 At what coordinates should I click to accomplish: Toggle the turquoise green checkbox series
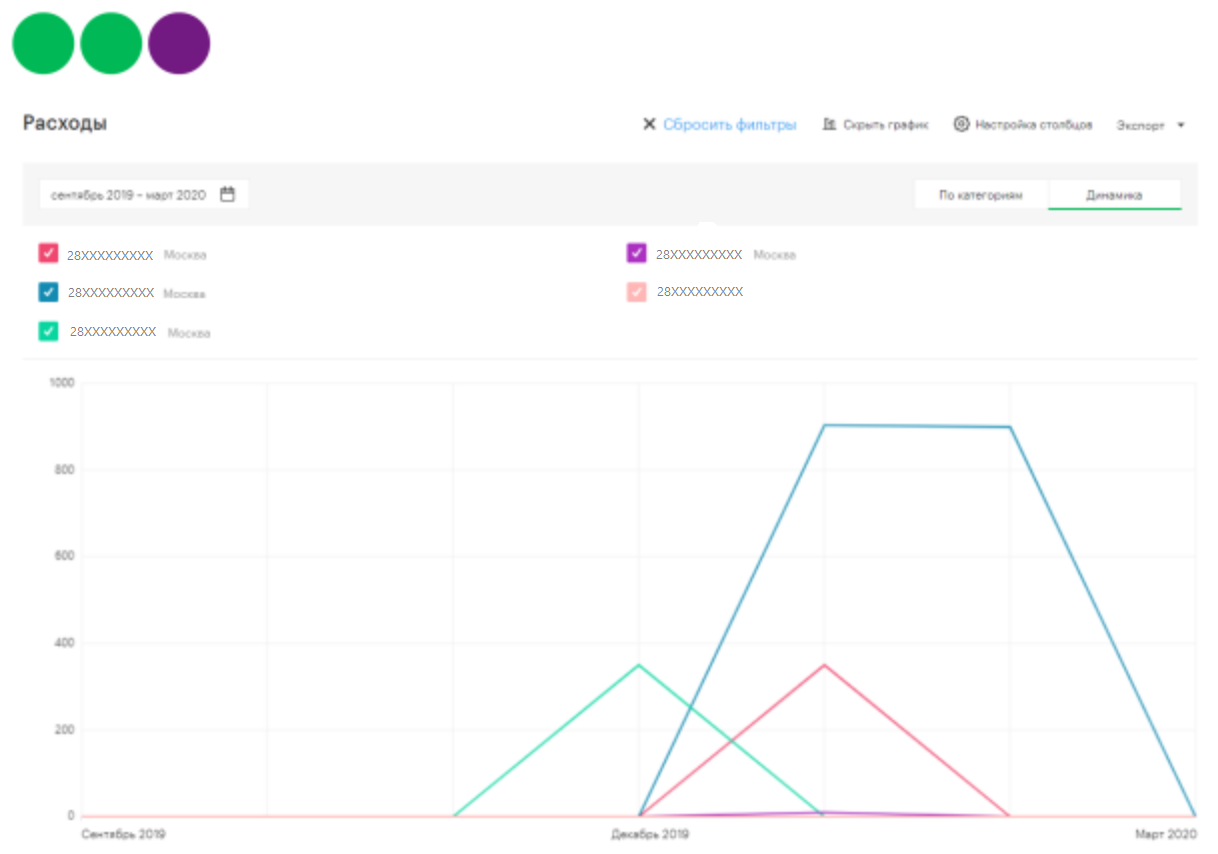(48, 331)
